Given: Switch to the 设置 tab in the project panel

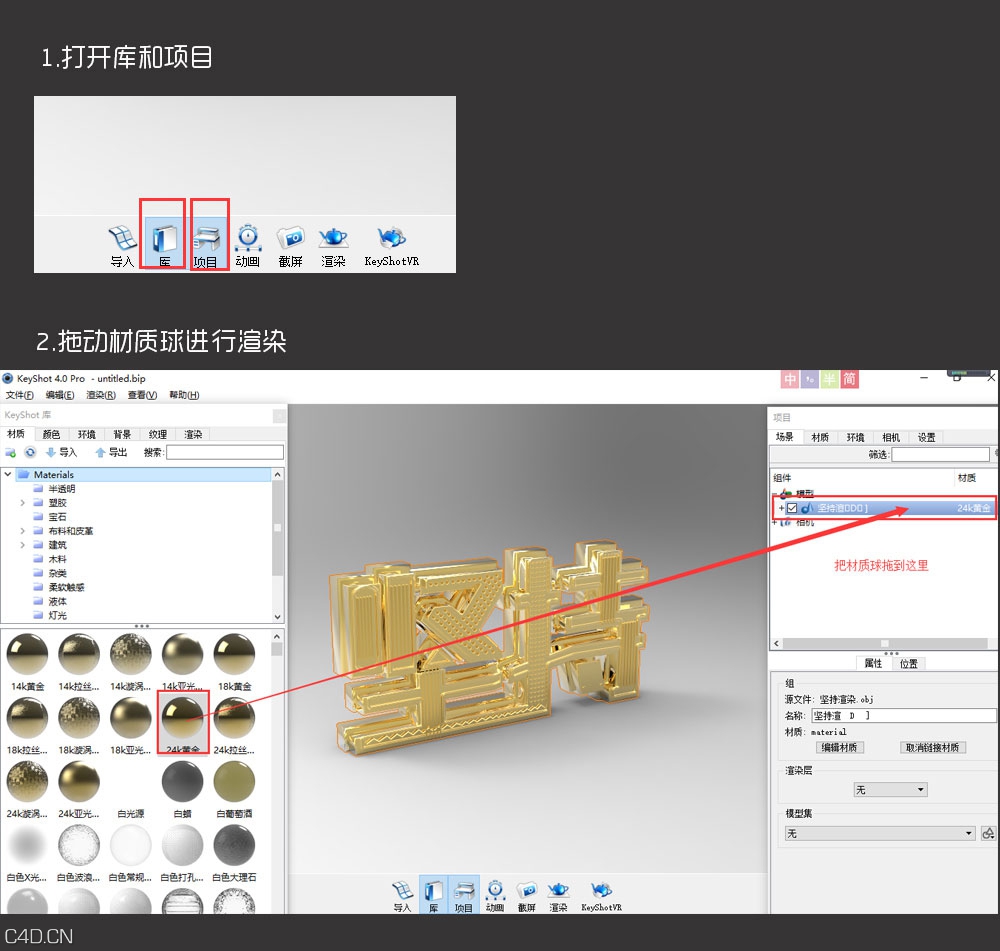Looking at the screenshot, I should coord(926,437).
